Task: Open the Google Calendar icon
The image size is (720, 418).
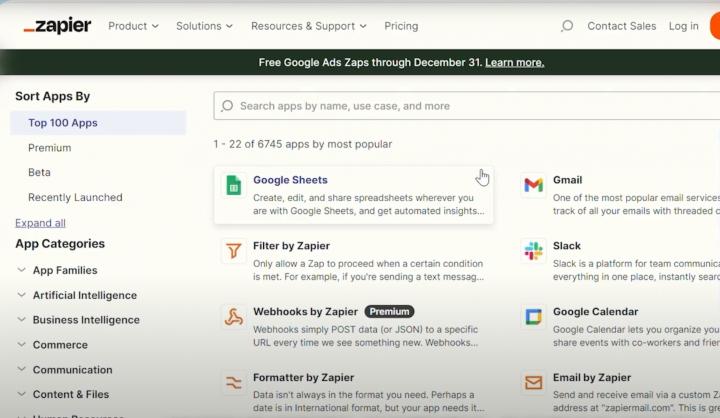Action: (534, 317)
